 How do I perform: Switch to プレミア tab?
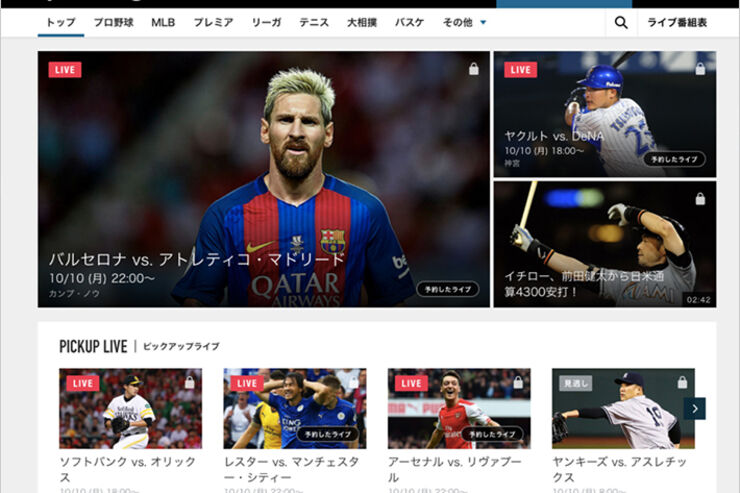(213, 22)
